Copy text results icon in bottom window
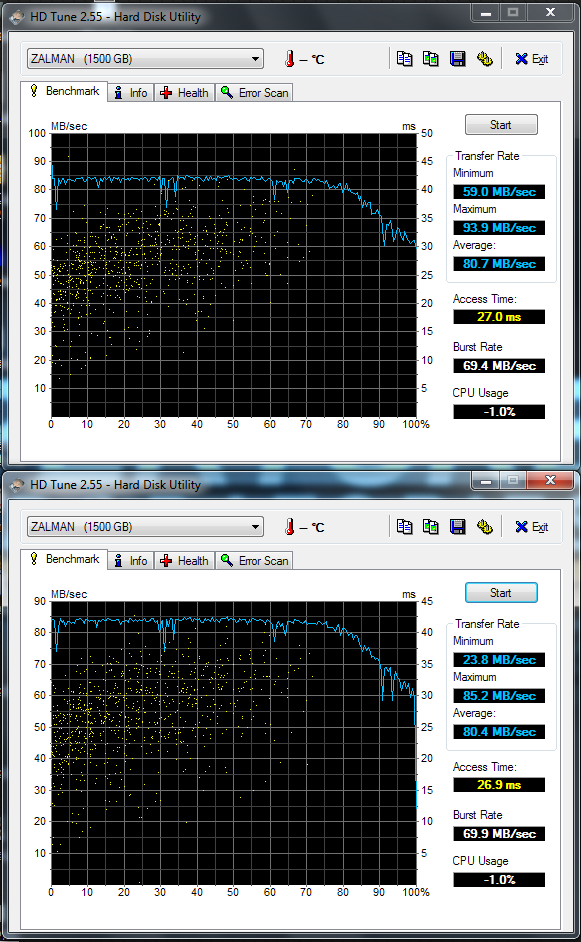 pyautogui.click(x=404, y=527)
